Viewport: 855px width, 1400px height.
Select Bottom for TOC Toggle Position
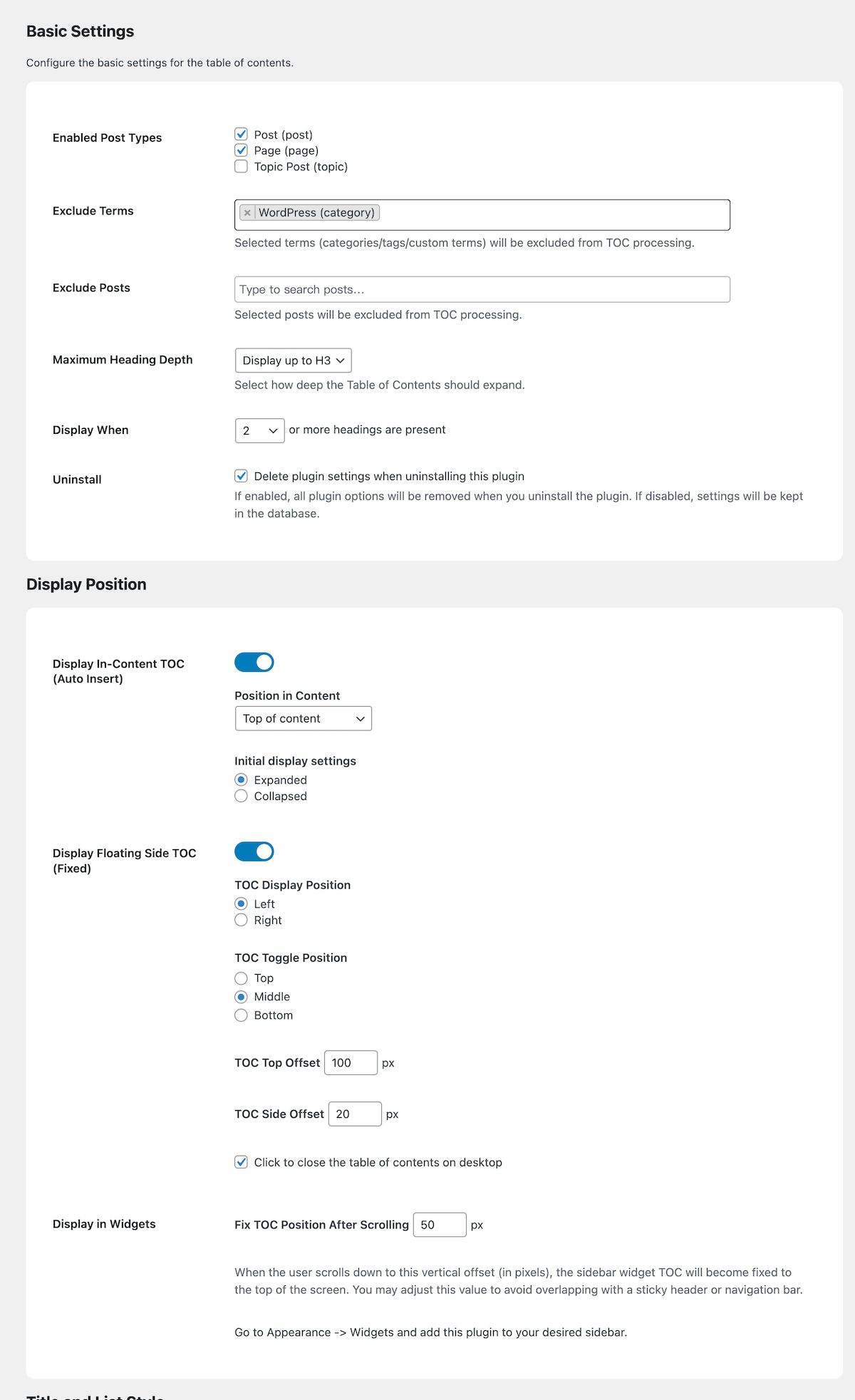pos(241,1015)
